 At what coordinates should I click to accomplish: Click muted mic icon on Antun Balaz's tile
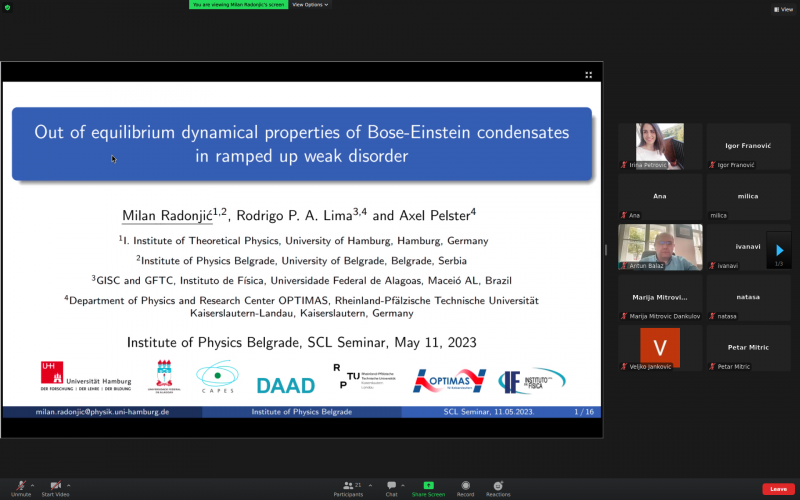[623, 266]
